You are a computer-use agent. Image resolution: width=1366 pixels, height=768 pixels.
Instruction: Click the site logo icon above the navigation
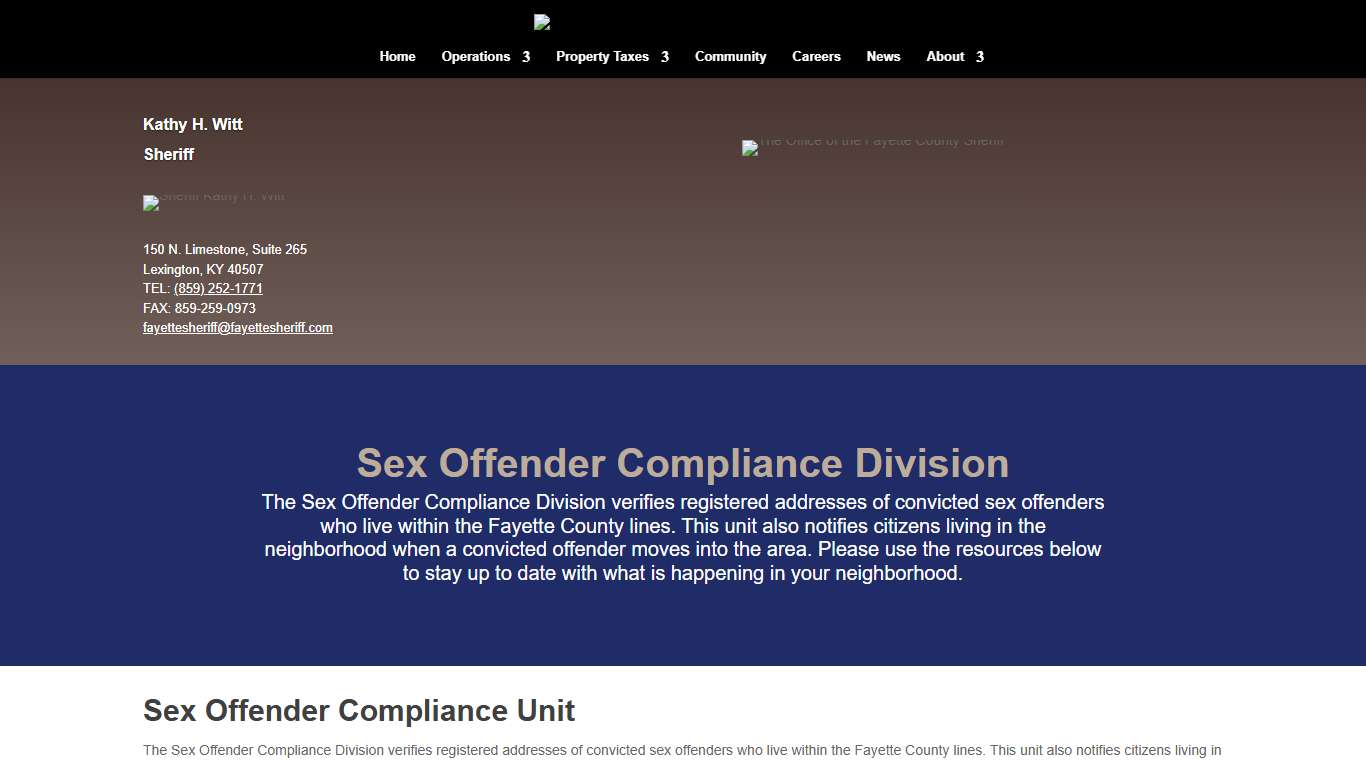pyautogui.click(x=542, y=21)
